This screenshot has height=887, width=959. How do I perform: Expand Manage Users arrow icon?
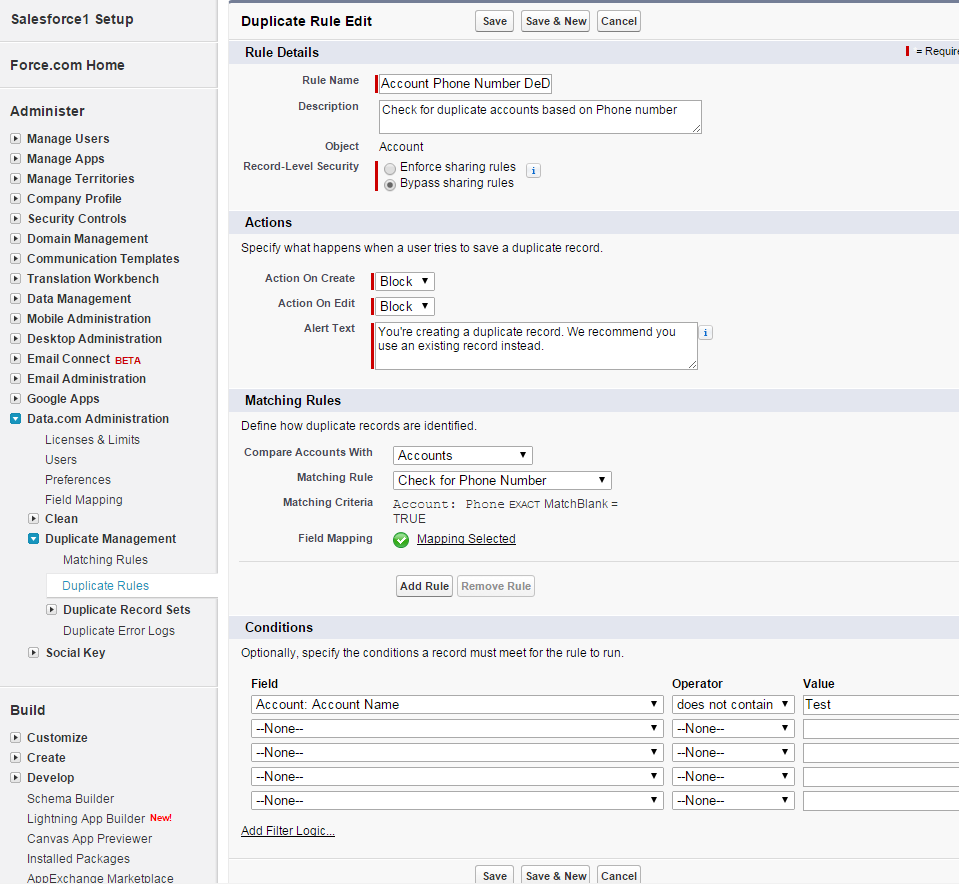15,139
